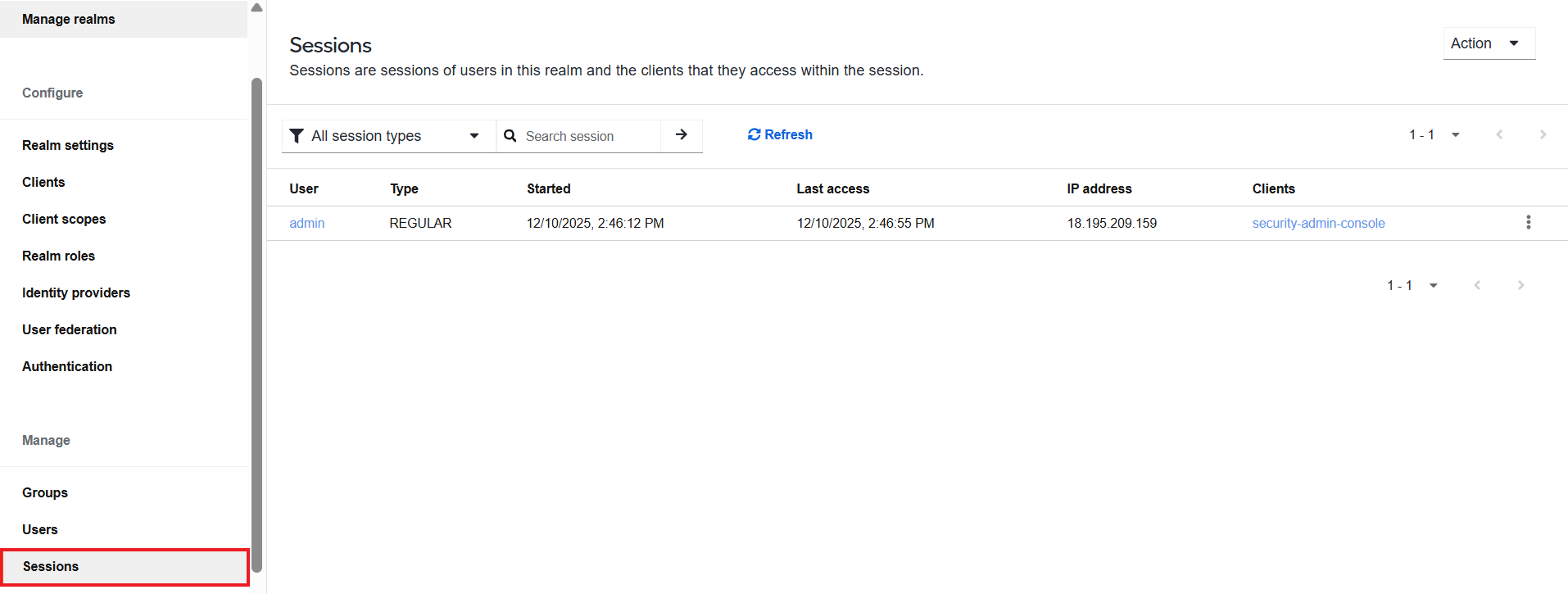Click the sidebar scrollbar up arrow
Screen dimensions: 1568x594
coord(256,7)
